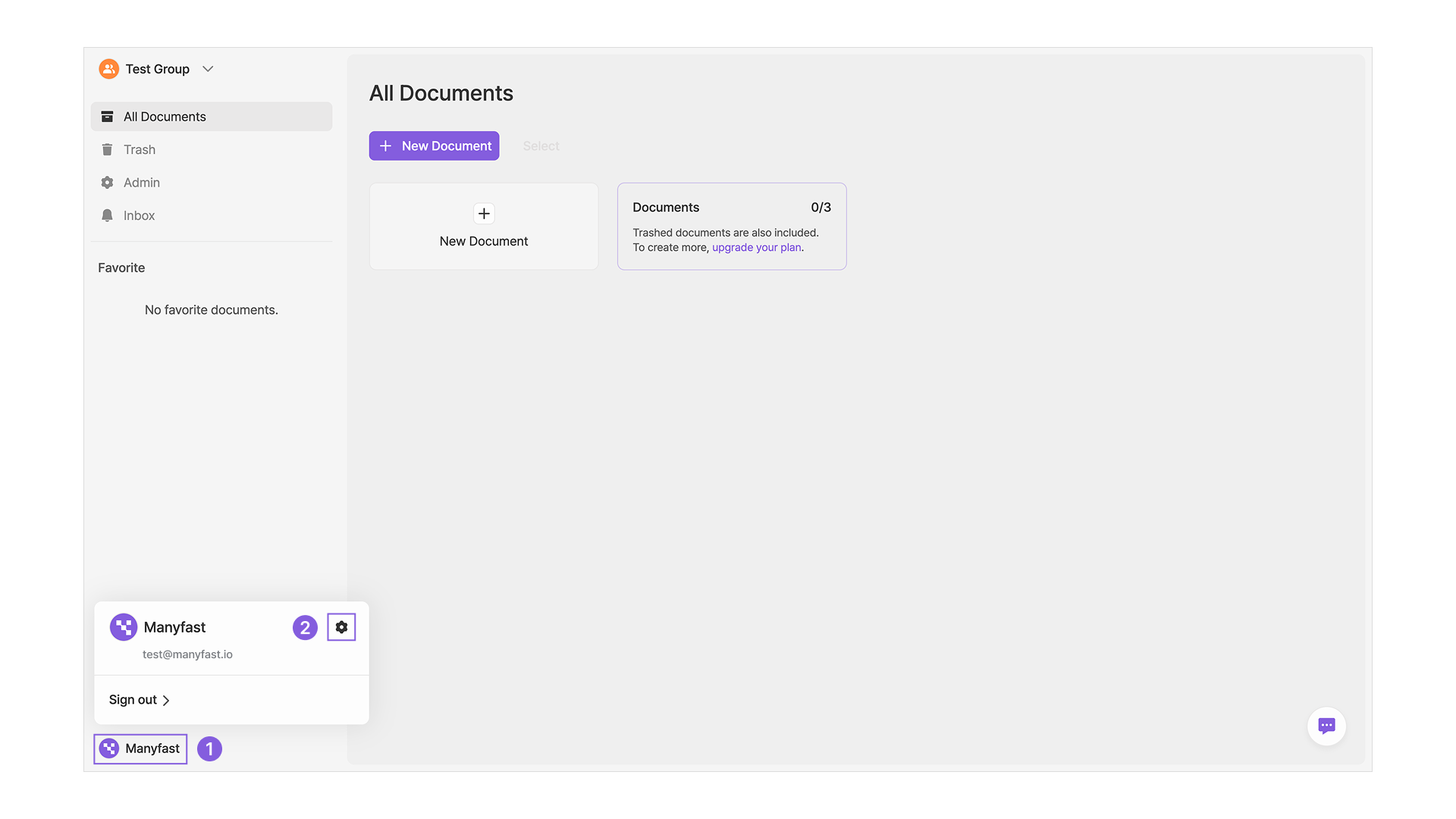Click the Manyfast logo in profile popup
This screenshot has width=1456, height=819.
pyautogui.click(x=124, y=627)
